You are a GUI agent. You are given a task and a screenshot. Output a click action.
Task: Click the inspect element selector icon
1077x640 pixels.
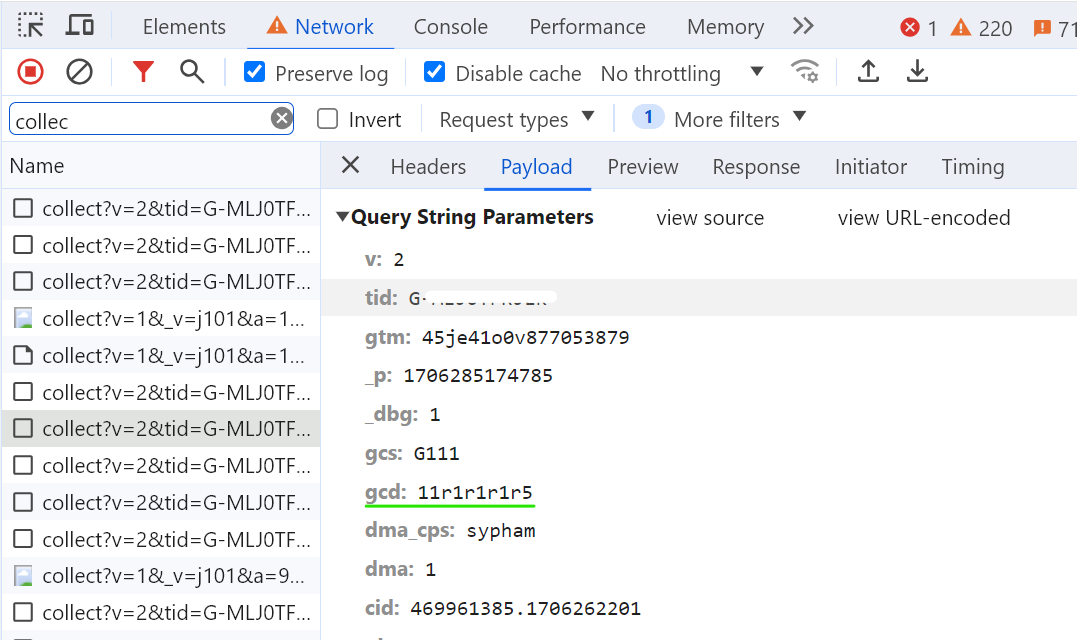tap(31, 26)
